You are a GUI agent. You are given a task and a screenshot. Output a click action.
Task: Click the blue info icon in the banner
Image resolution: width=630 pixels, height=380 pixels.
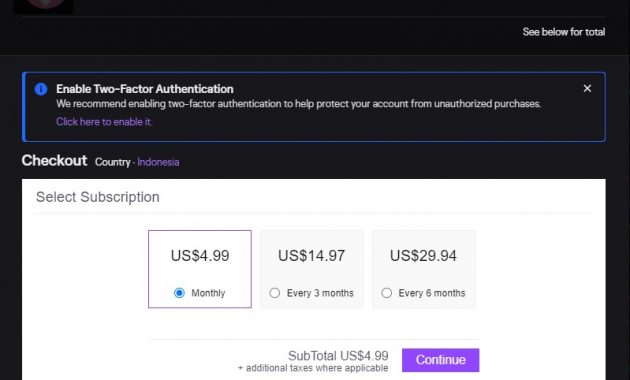(x=41, y=89)
